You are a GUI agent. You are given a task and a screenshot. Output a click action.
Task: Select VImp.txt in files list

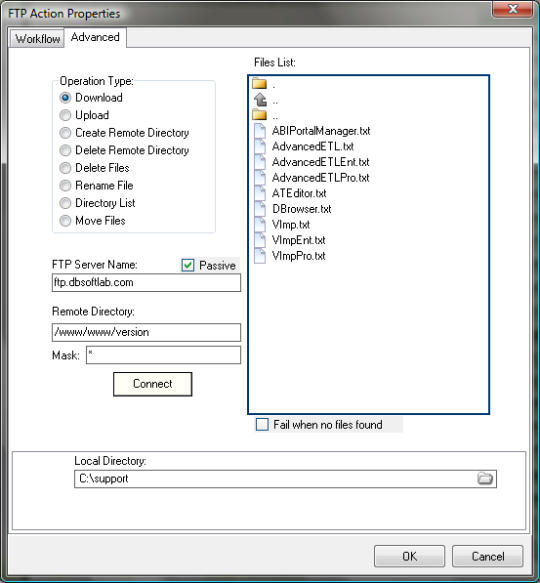coord(291,225)
